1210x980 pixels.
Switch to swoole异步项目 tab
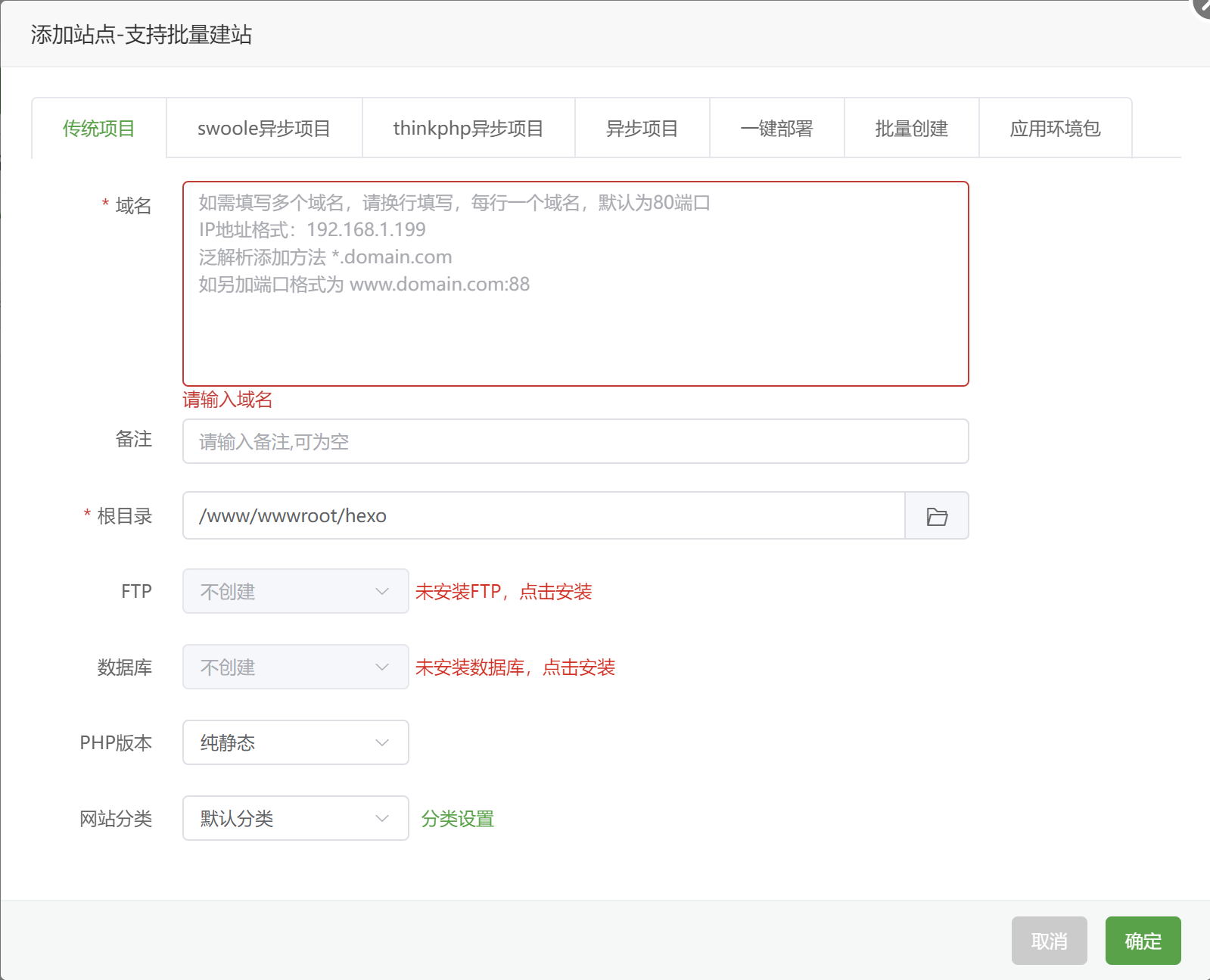tap(264, 129)
